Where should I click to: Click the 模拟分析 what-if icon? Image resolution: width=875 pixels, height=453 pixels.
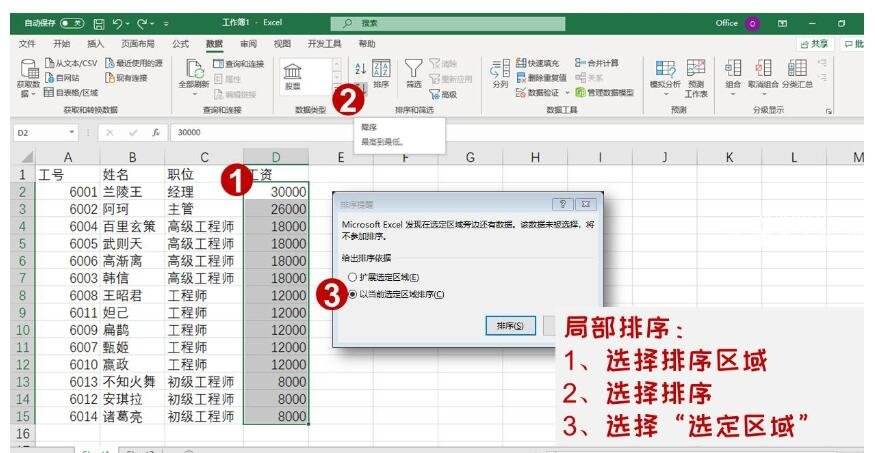(x=665, y=69)
